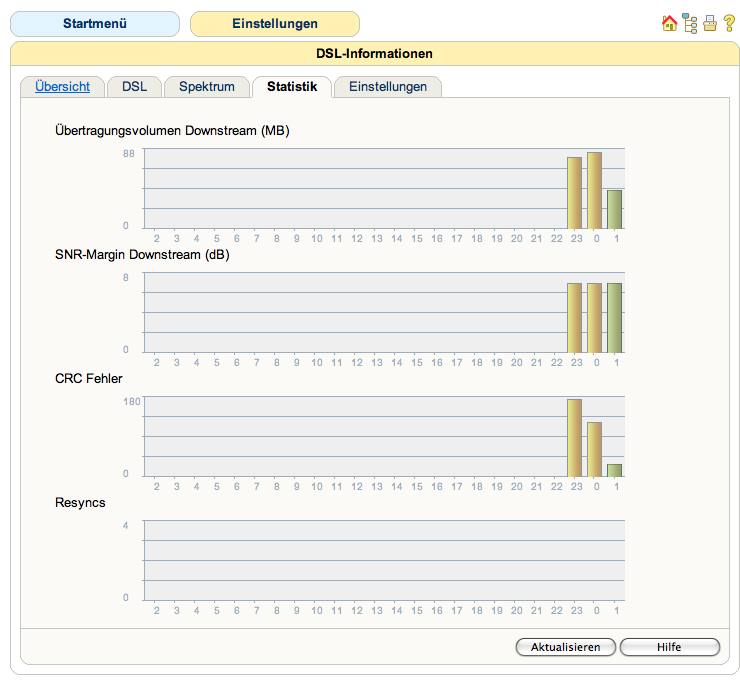Go to home page via house icon
The height and width of the screenshot is (683, 740).
(669, 23)
